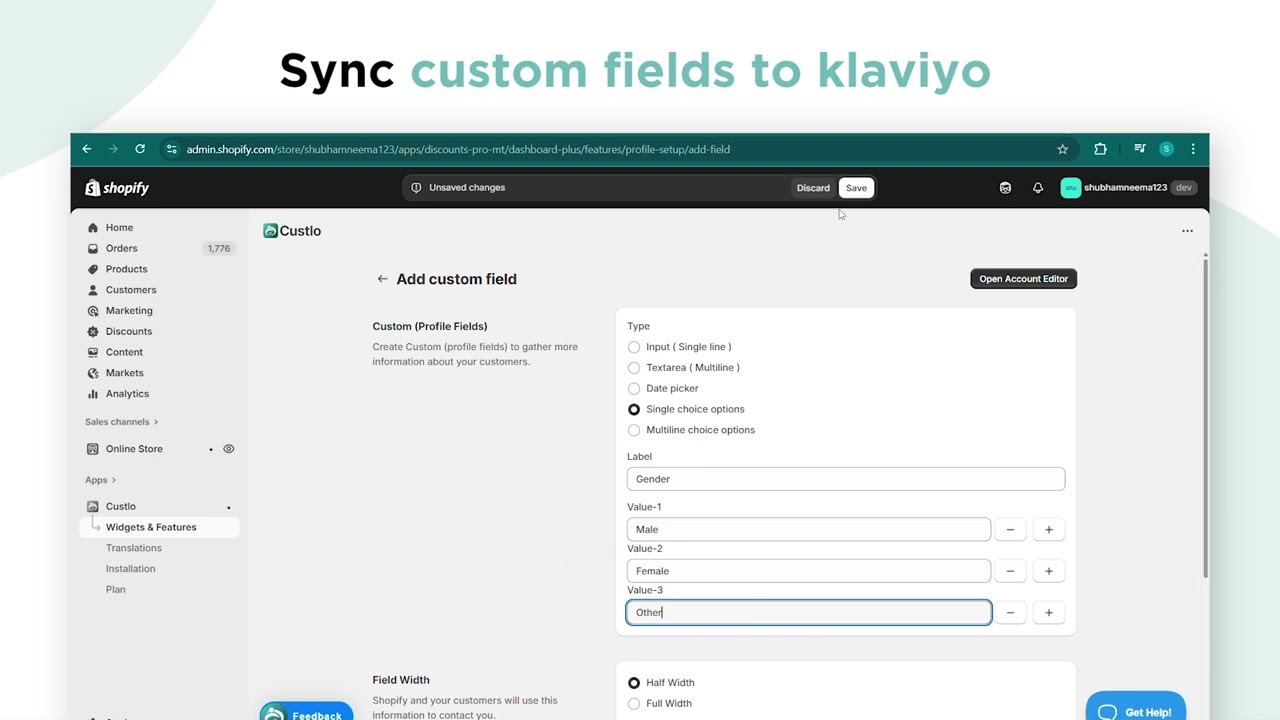Viewport: 1280px width, 720px height.
Task: Click the dev badge beside the store name
Action: [1184, 188]
